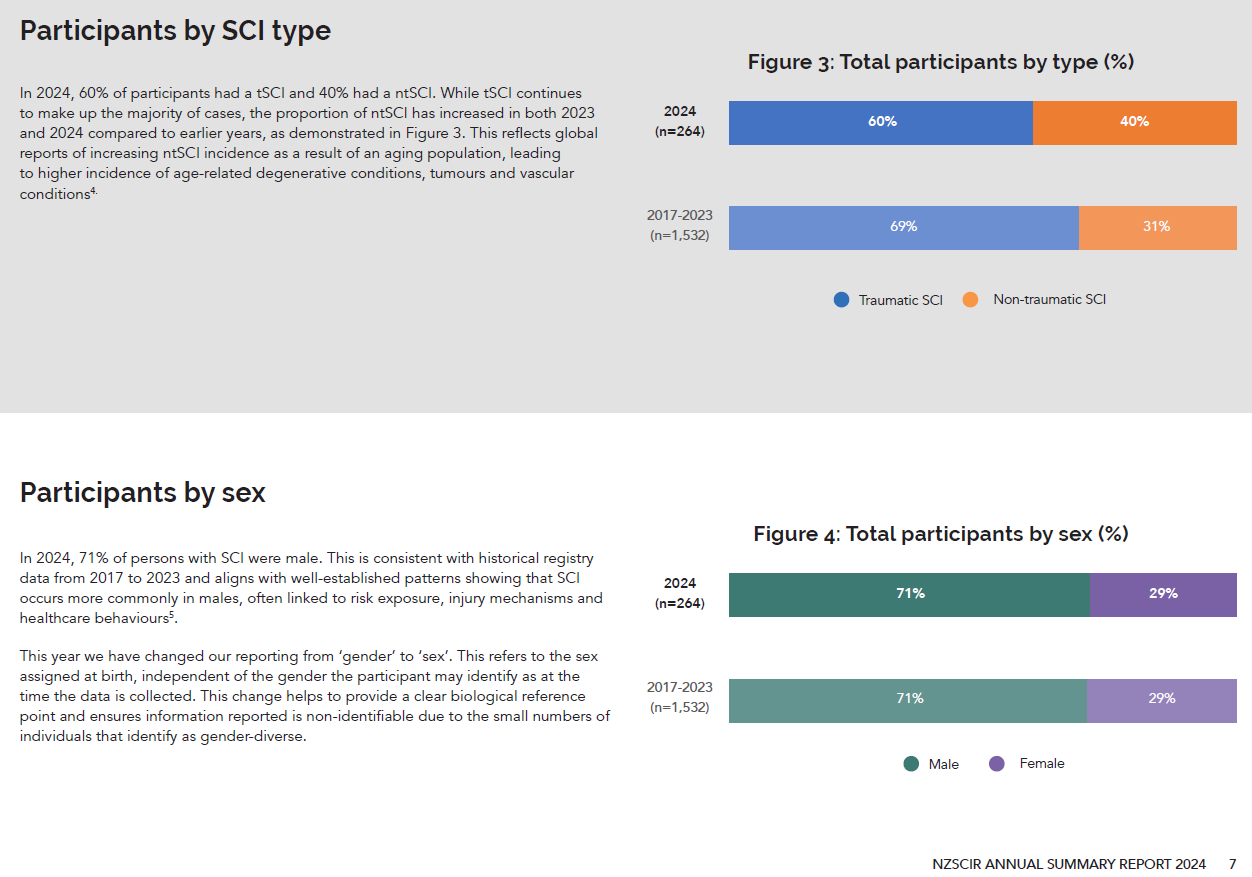Open footnote 4 reference after 'conditions'
The height and width of the screenshot is (877, 1252).
(x=94, y=191)
